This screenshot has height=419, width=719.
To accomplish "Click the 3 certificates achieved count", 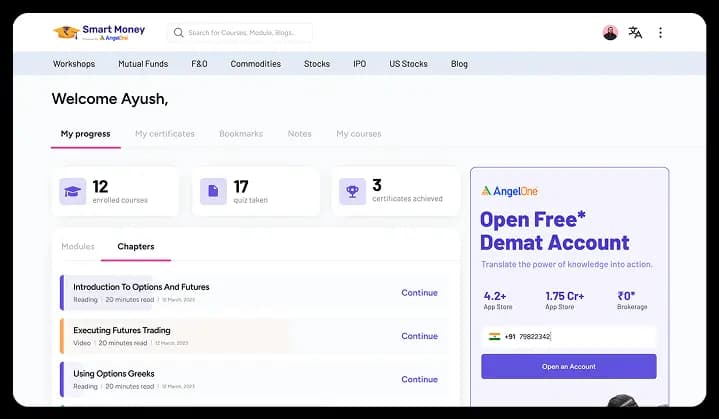I will point(377,185).
